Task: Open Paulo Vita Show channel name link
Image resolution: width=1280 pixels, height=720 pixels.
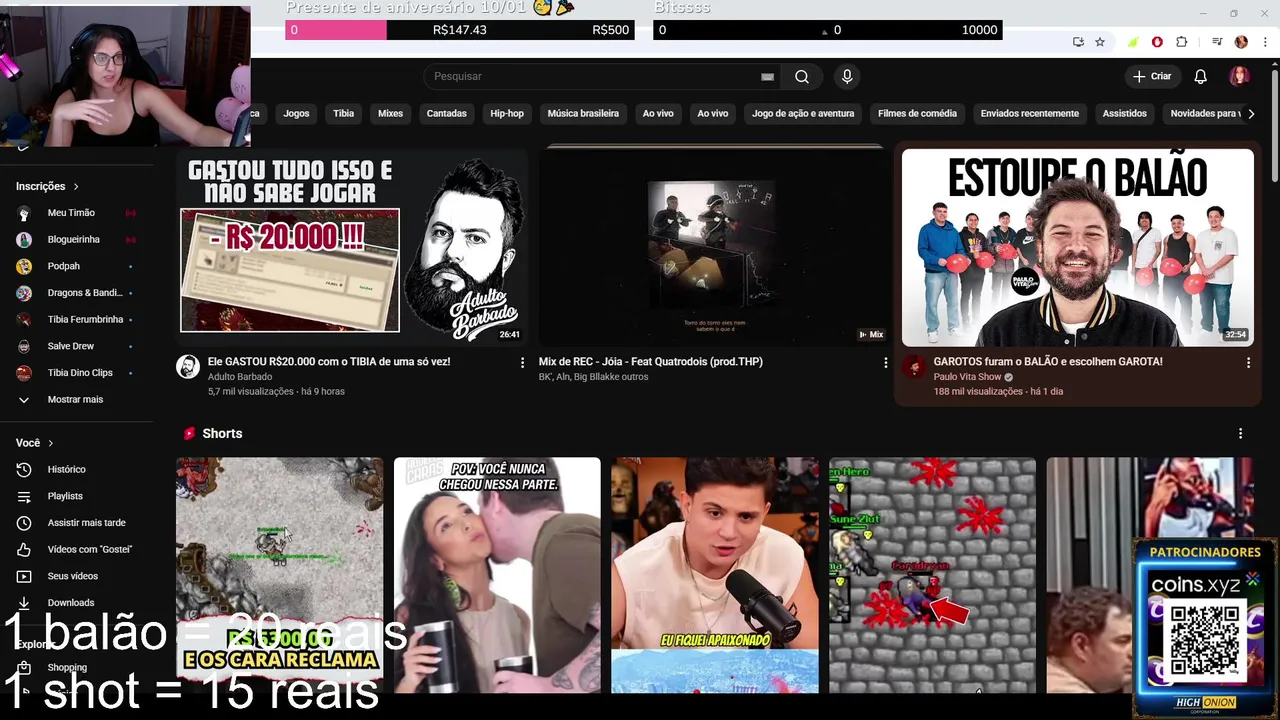Action: tap(967, 377)
